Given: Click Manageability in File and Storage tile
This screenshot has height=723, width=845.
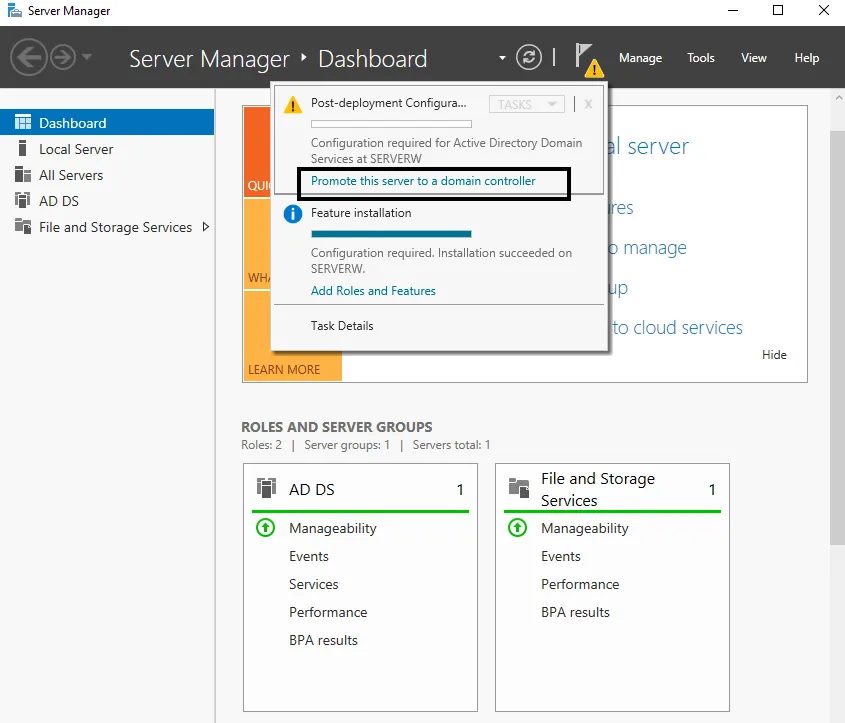Looking at the screenshot, I should (x=585, y=528).
